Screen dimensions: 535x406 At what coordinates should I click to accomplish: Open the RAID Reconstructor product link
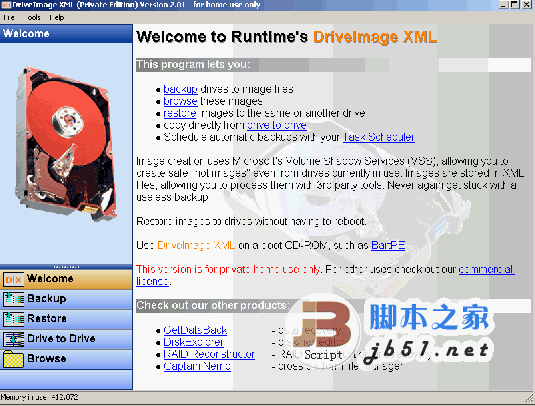209,354
